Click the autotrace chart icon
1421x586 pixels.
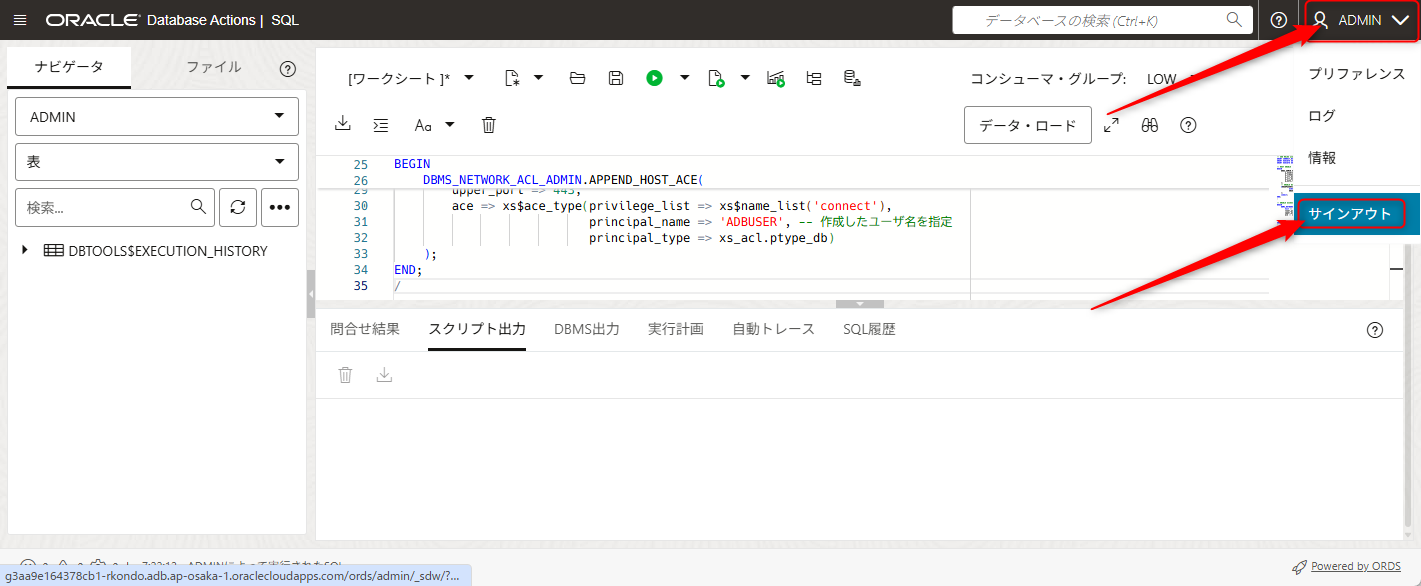coord(776,78)
